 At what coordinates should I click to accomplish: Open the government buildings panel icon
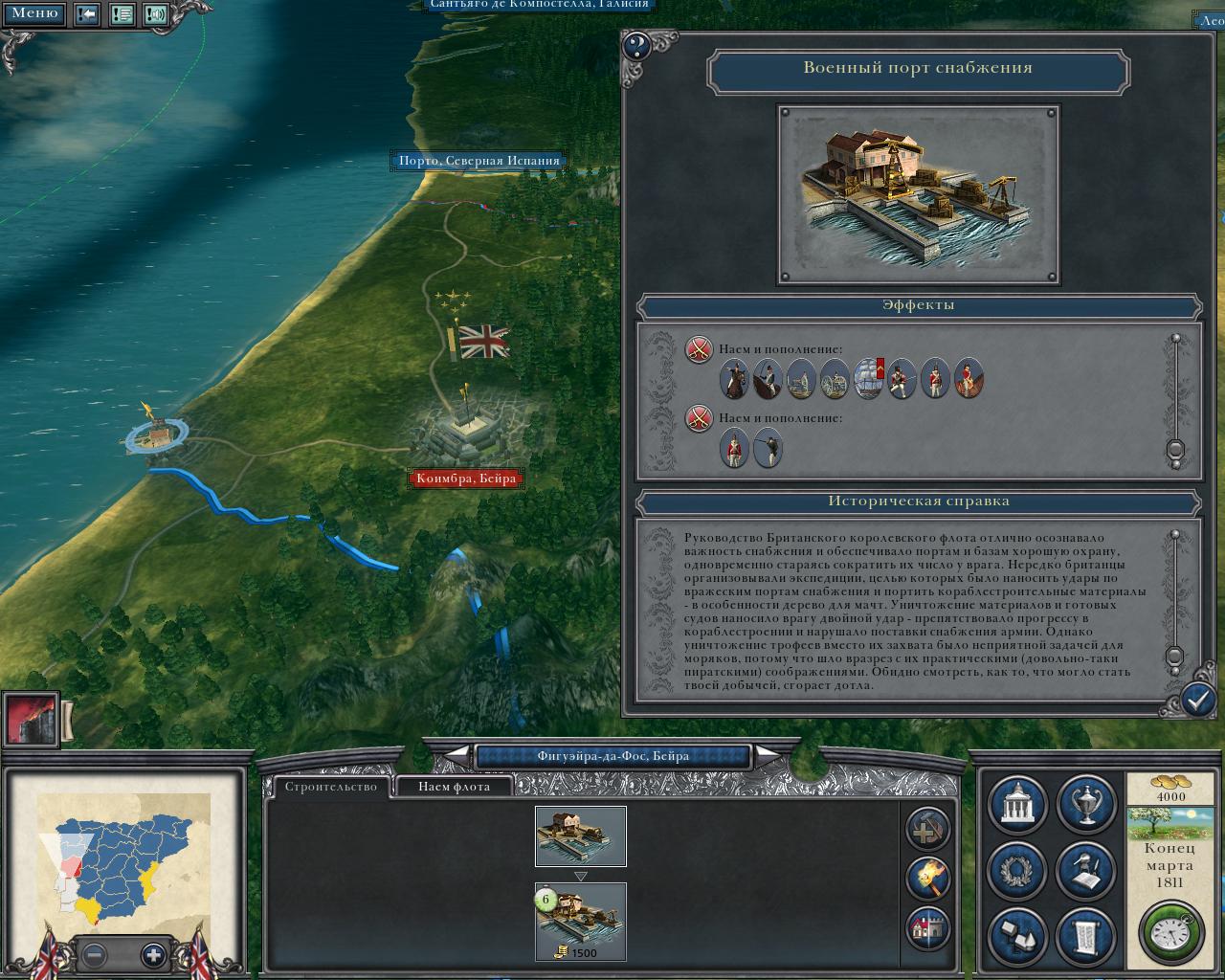(1017, 805)
